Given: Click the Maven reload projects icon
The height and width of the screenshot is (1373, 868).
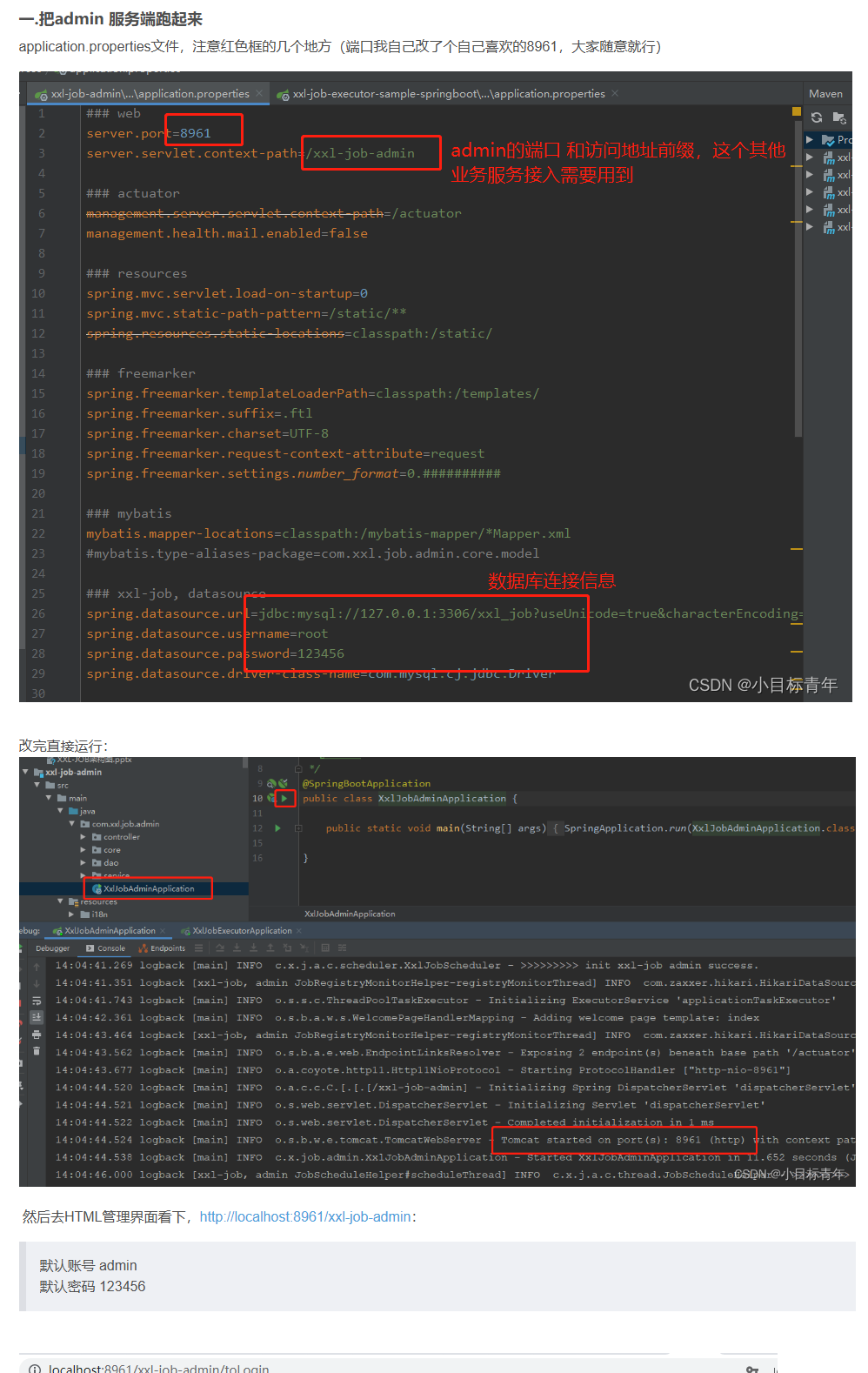Looking at the screenshot, I should (816, 117).
